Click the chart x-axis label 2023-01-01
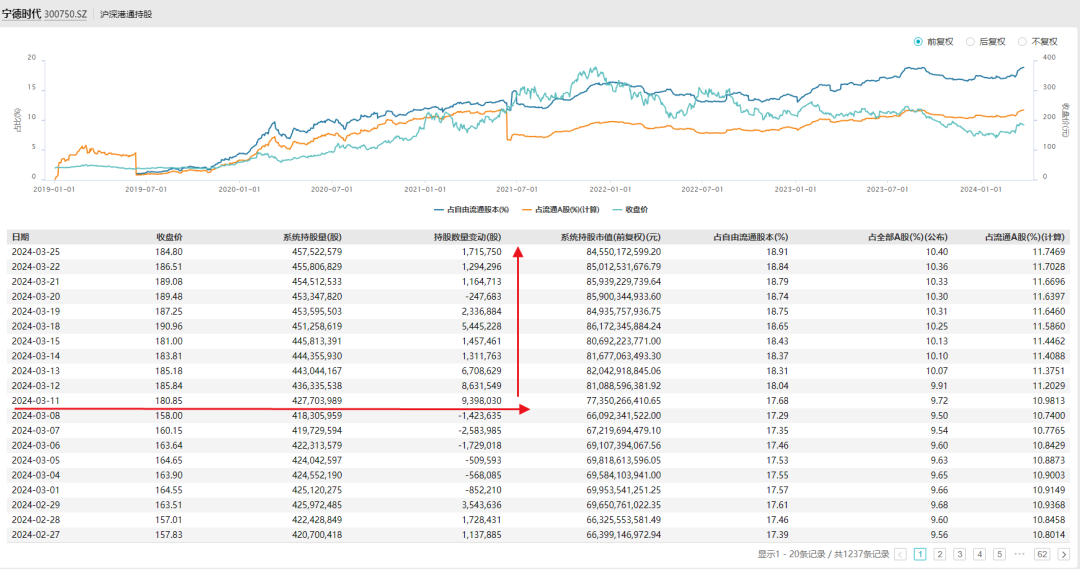This screenshot has height=569, width=1080. (795, 189)
